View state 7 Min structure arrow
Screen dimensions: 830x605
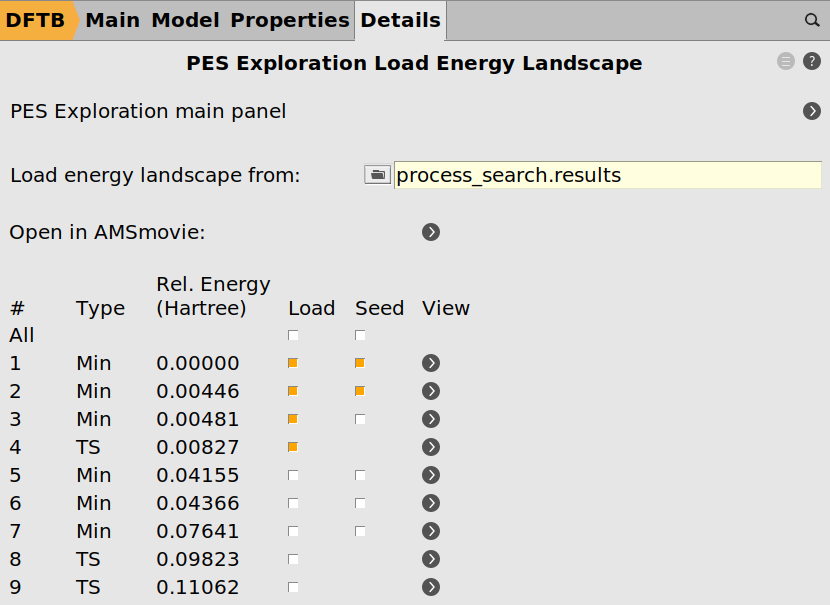431,531
